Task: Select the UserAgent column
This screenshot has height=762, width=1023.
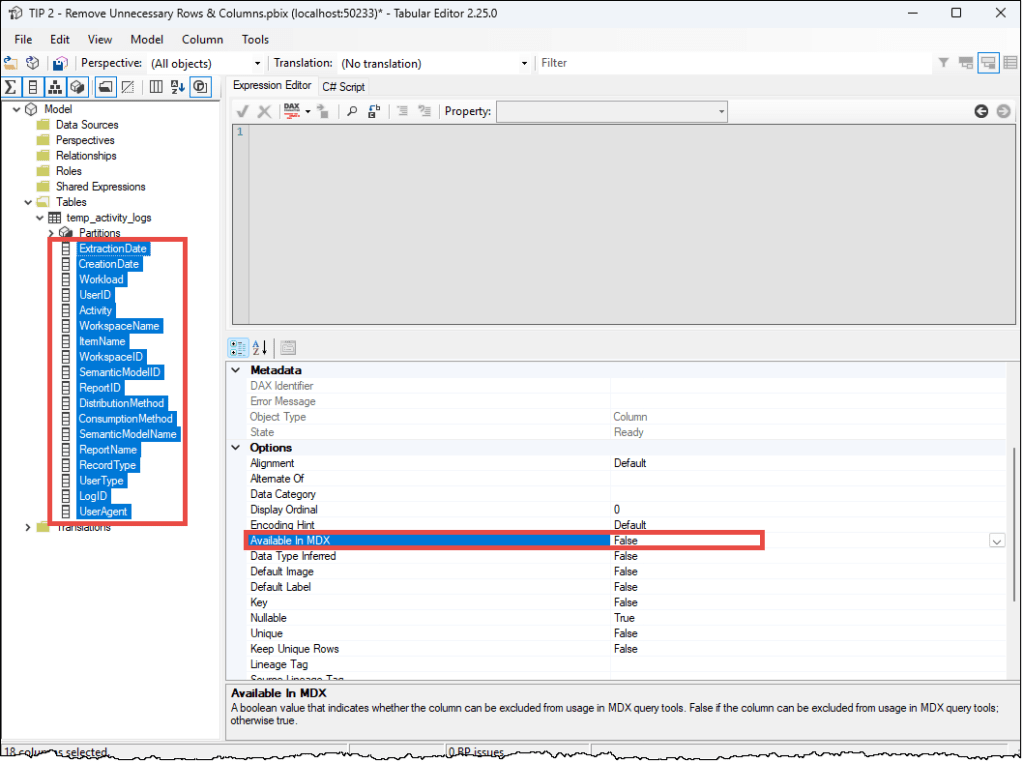Action: pyautogui.click(x=103, y=512)
